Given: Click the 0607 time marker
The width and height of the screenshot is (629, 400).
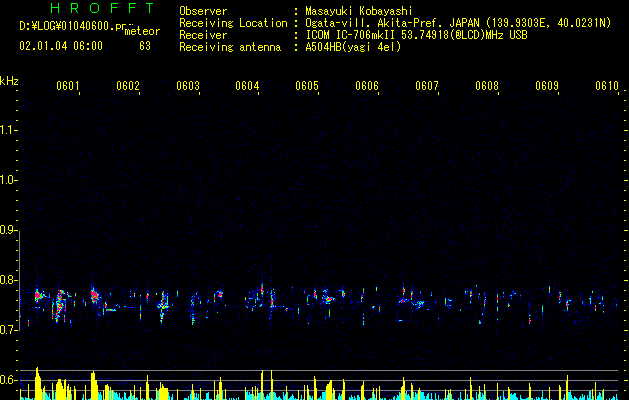Looking at the screenshot, I should (427, 85).
